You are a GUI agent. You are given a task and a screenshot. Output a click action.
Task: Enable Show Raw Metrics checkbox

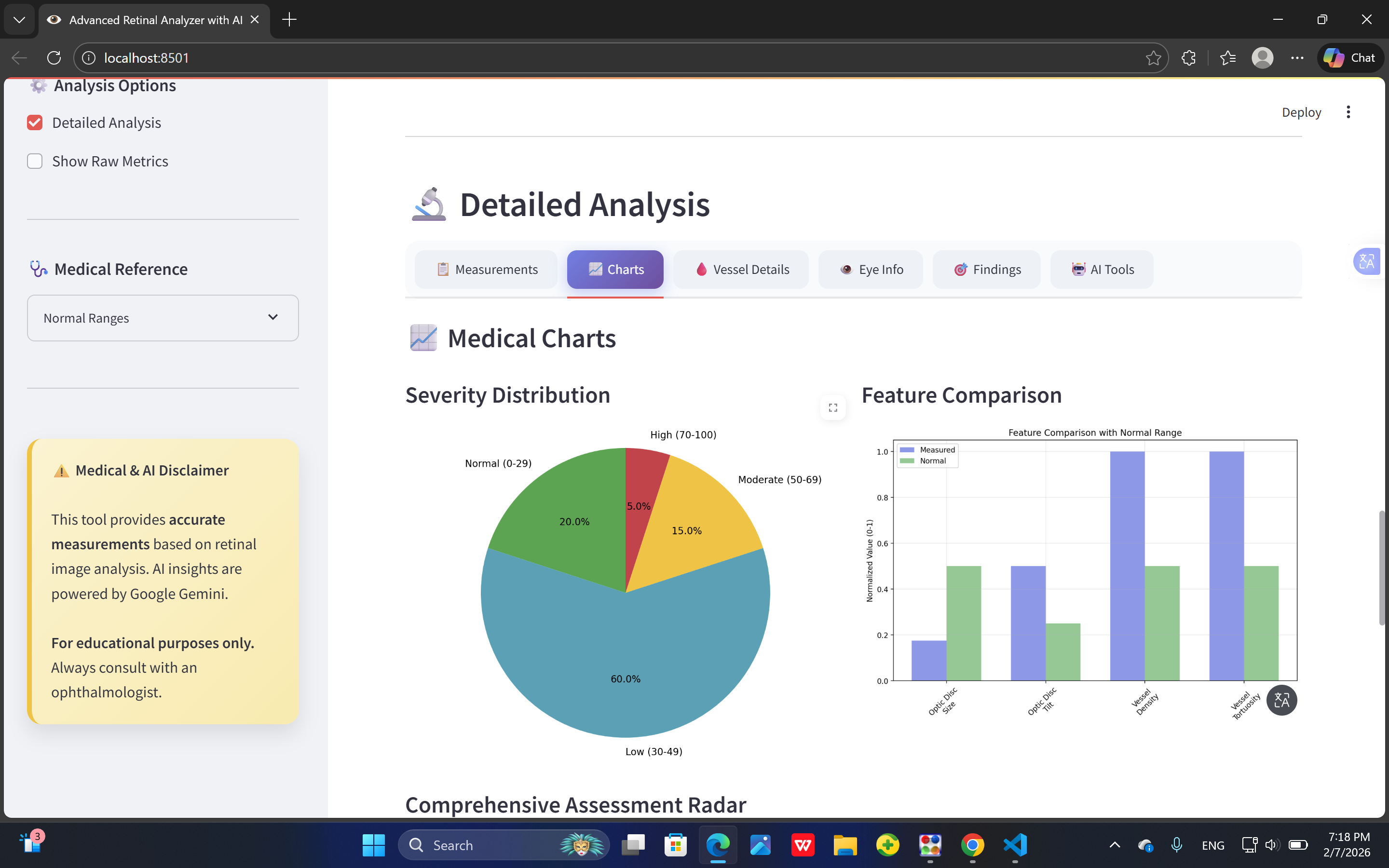(x=35, y=162)
